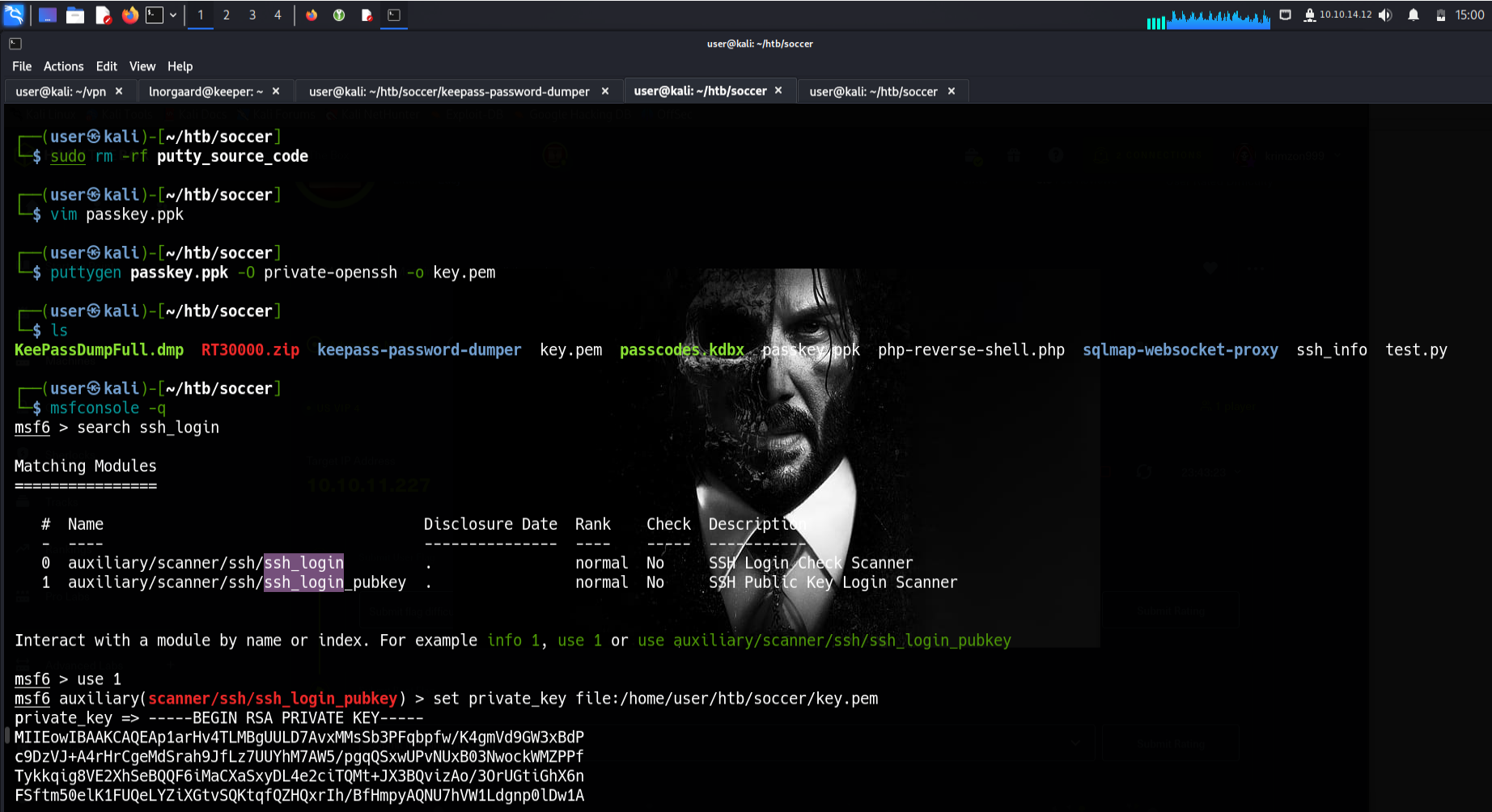Viewport: 1492px width, 812px height.
Task: Launch the text editor from the panel
Action: coord(103,15)
